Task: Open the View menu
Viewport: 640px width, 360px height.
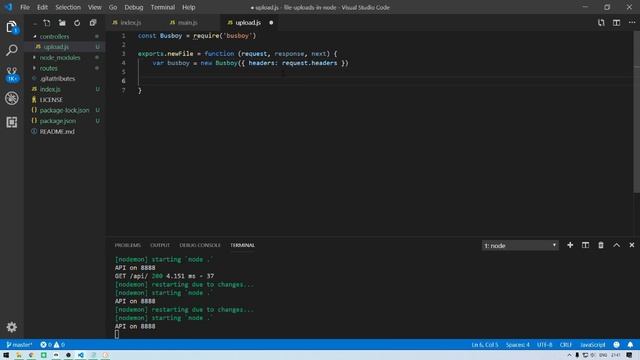Action: 95,7
